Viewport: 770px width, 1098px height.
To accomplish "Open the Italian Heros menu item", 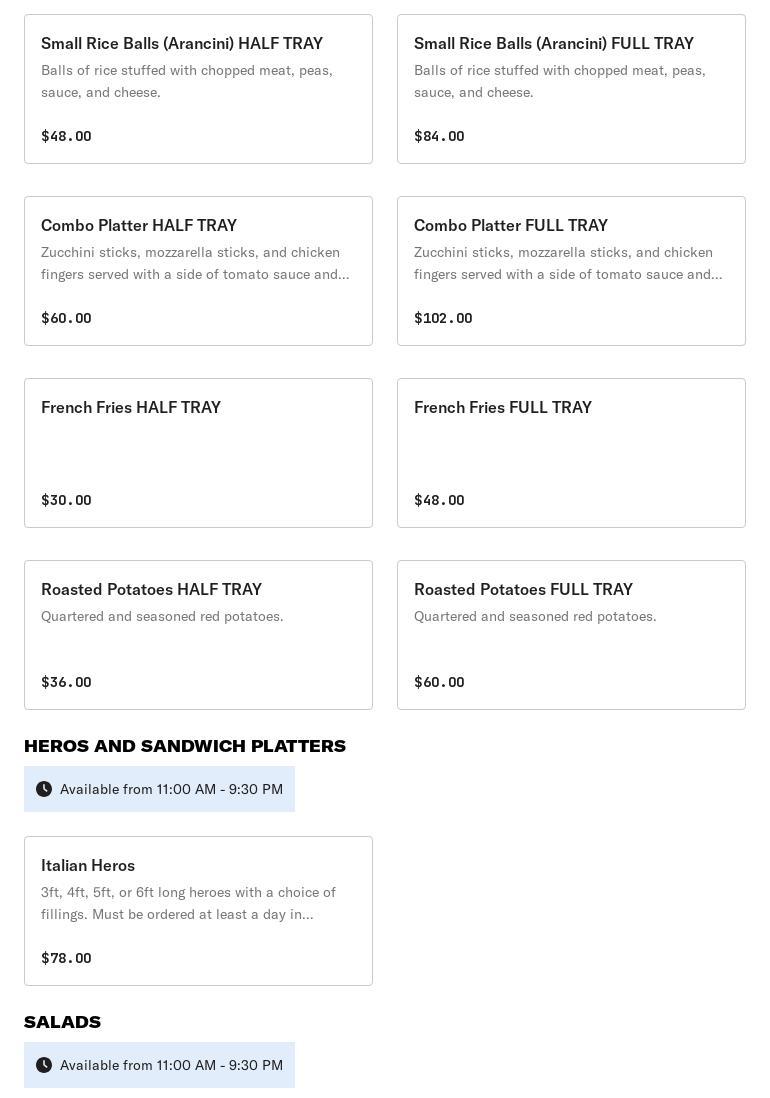I will pyautogui.click(x=198, y=911).
